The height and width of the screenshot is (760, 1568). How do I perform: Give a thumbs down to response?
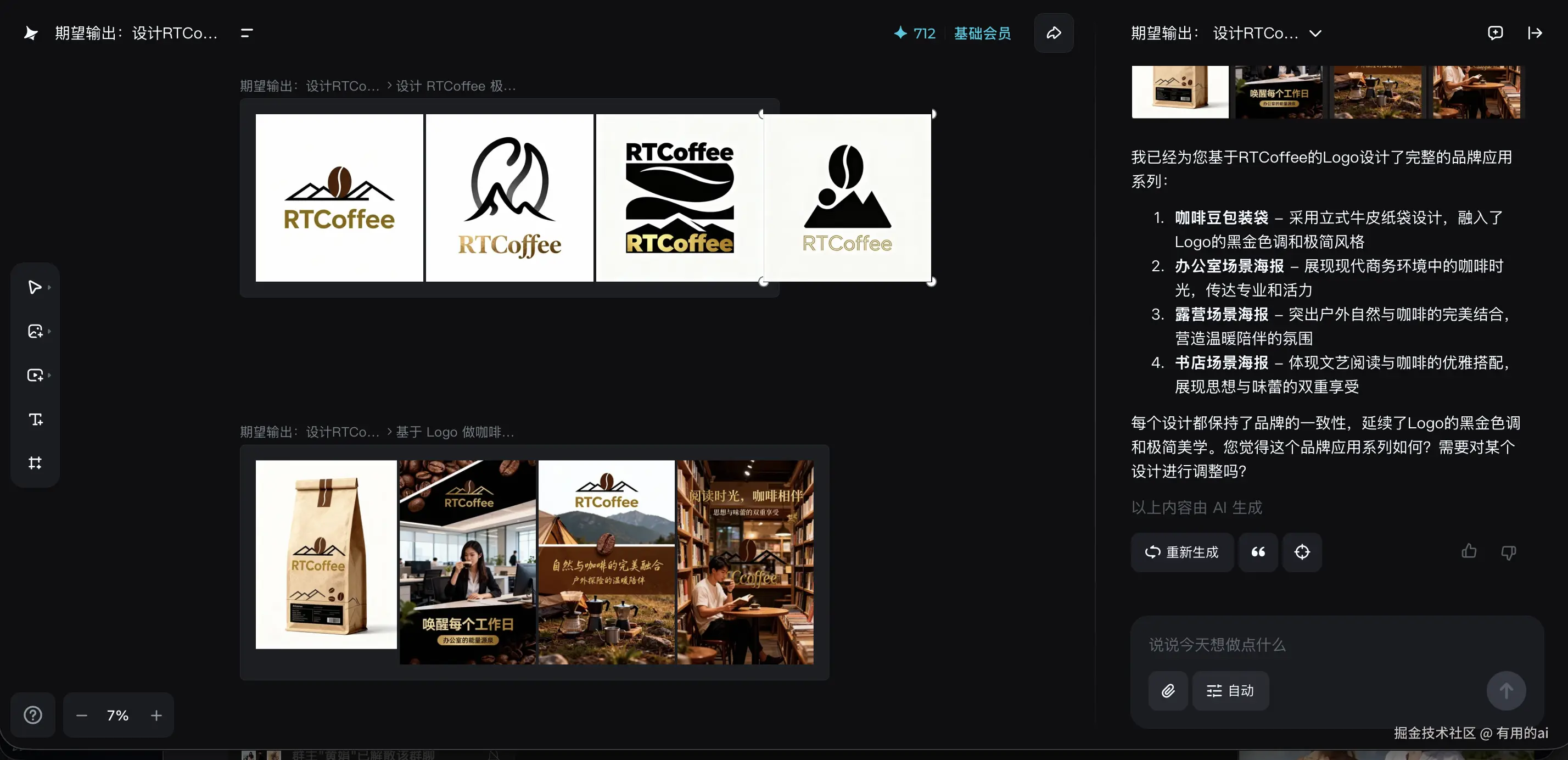point(1508,552)
